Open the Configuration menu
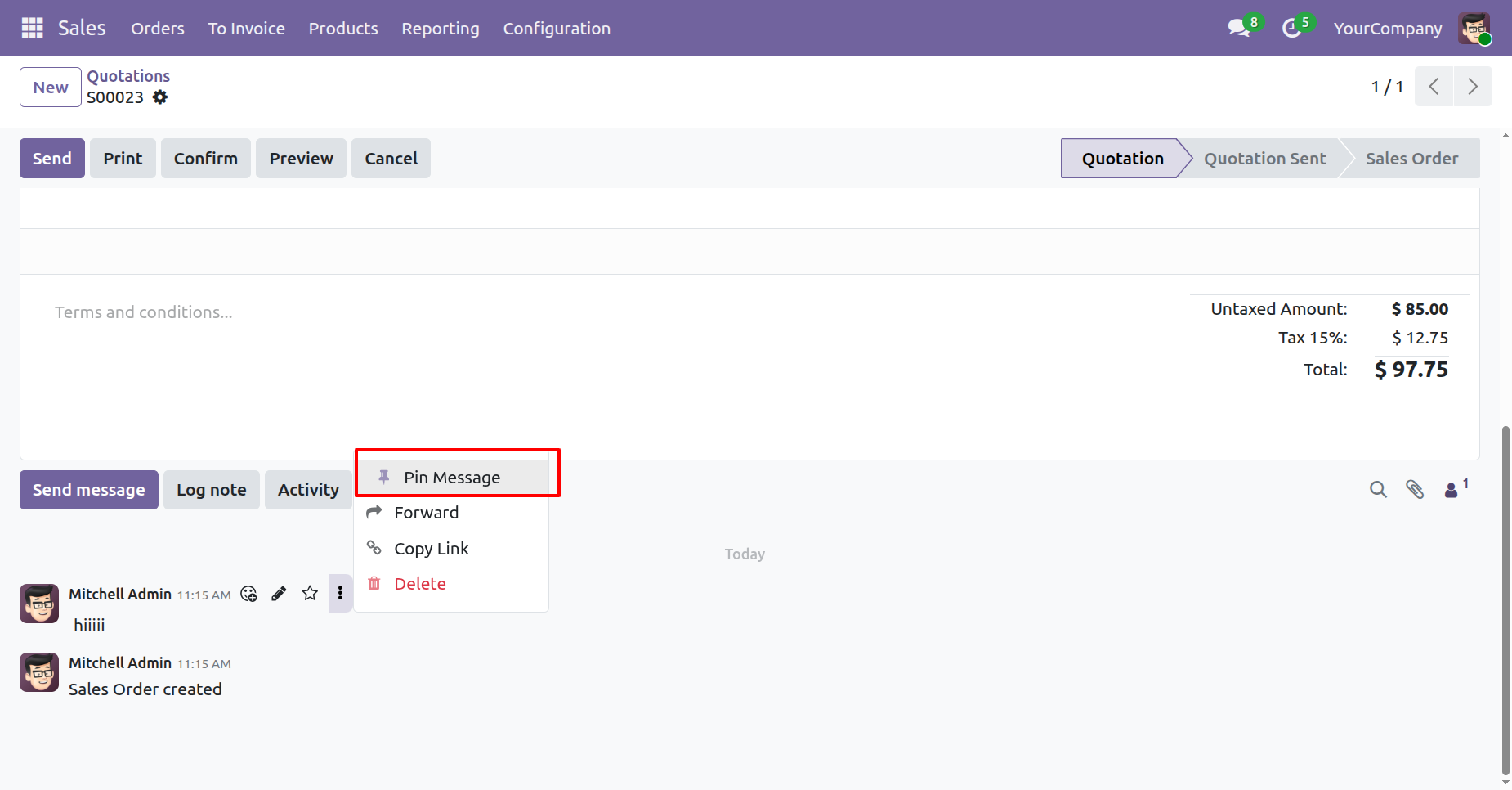The width and height of the screenshot is (1512, 790). pos(557,29)
